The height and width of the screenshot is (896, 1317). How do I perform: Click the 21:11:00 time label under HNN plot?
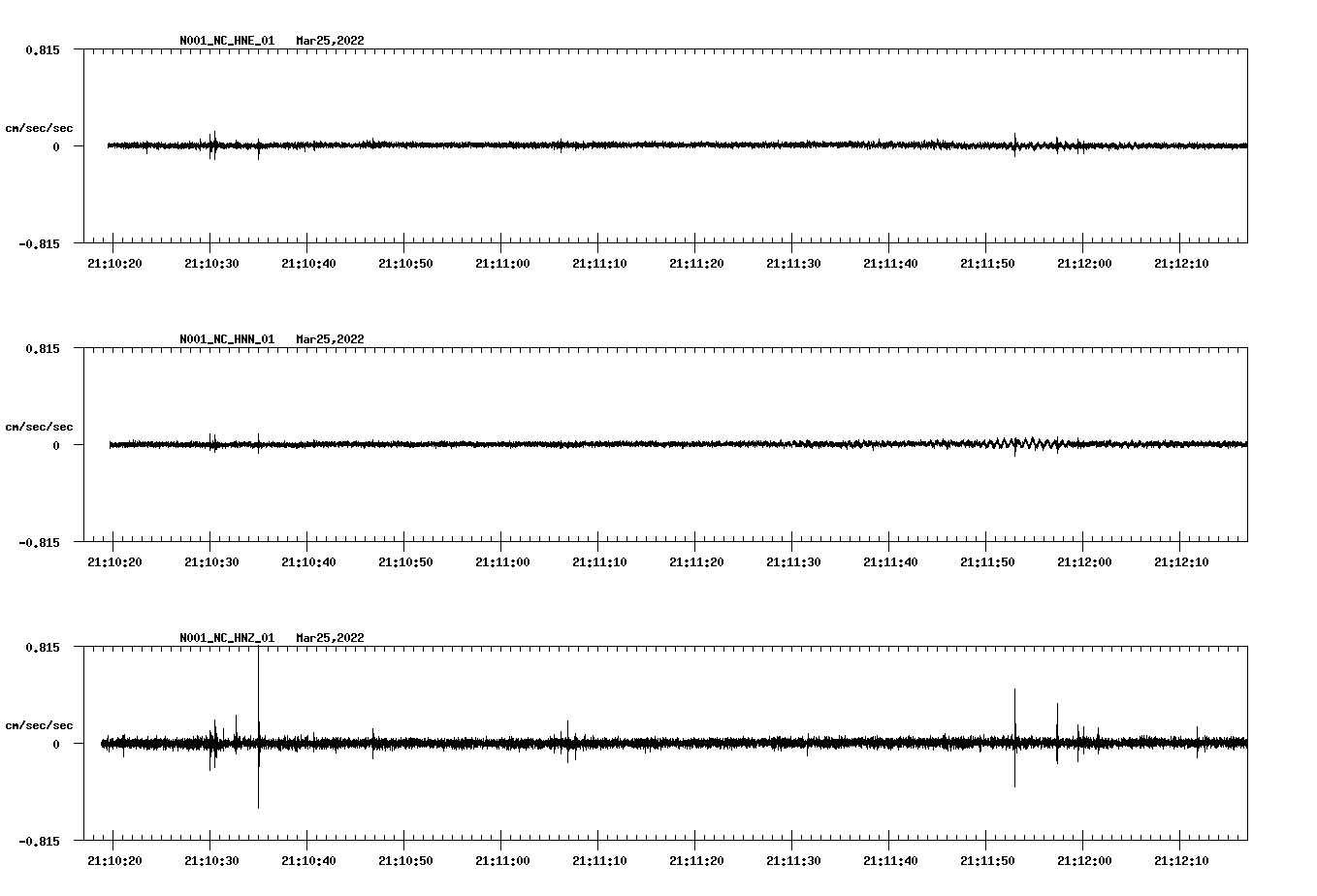click(x=502, y=561)
